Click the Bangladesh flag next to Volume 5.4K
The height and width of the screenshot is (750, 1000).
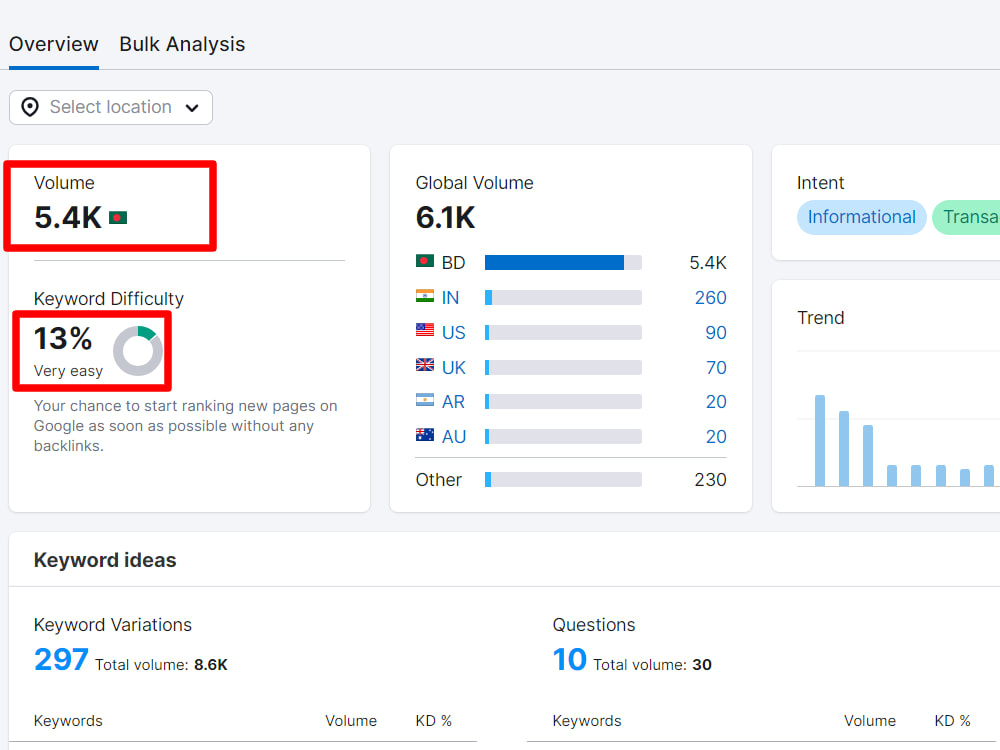[118, 218]
